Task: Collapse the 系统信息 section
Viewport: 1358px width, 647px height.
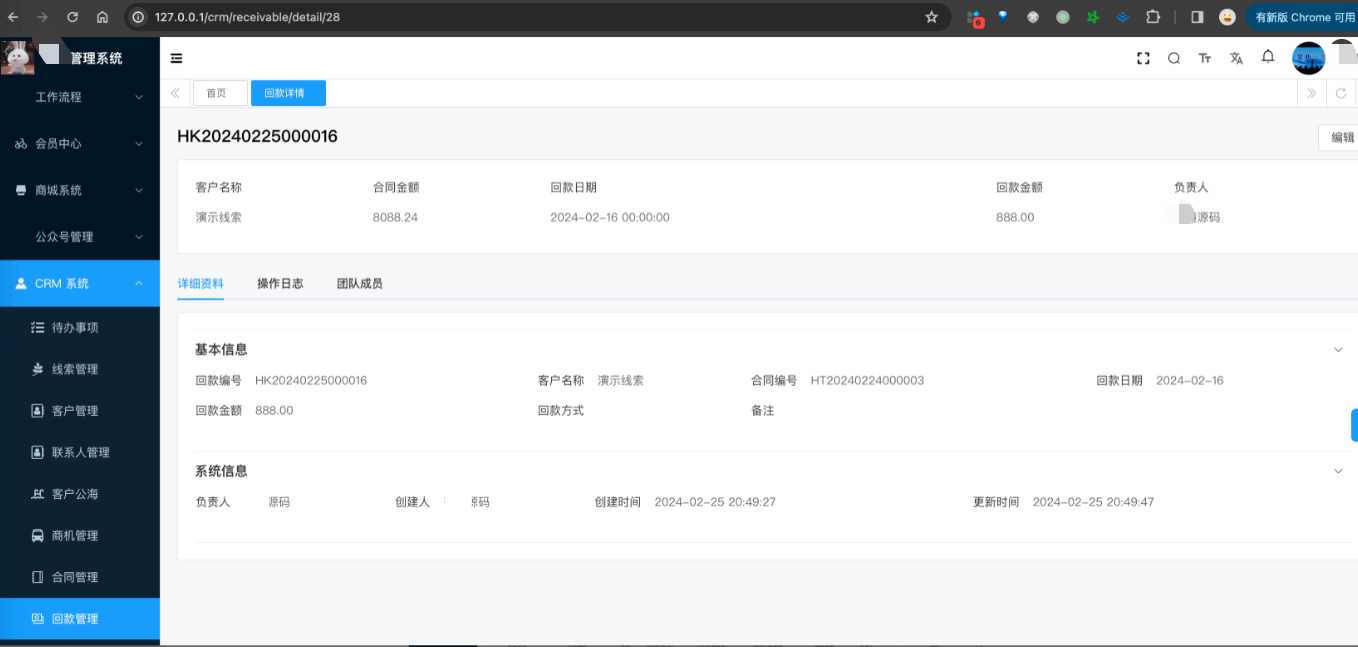Action: [1338, 471]
